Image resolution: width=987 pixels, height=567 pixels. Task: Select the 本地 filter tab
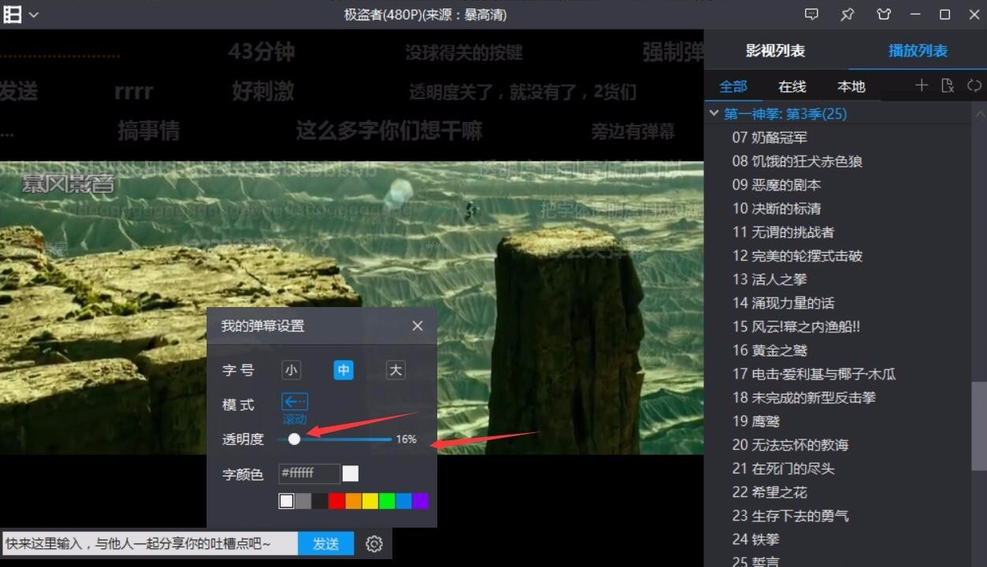(851, 86)
